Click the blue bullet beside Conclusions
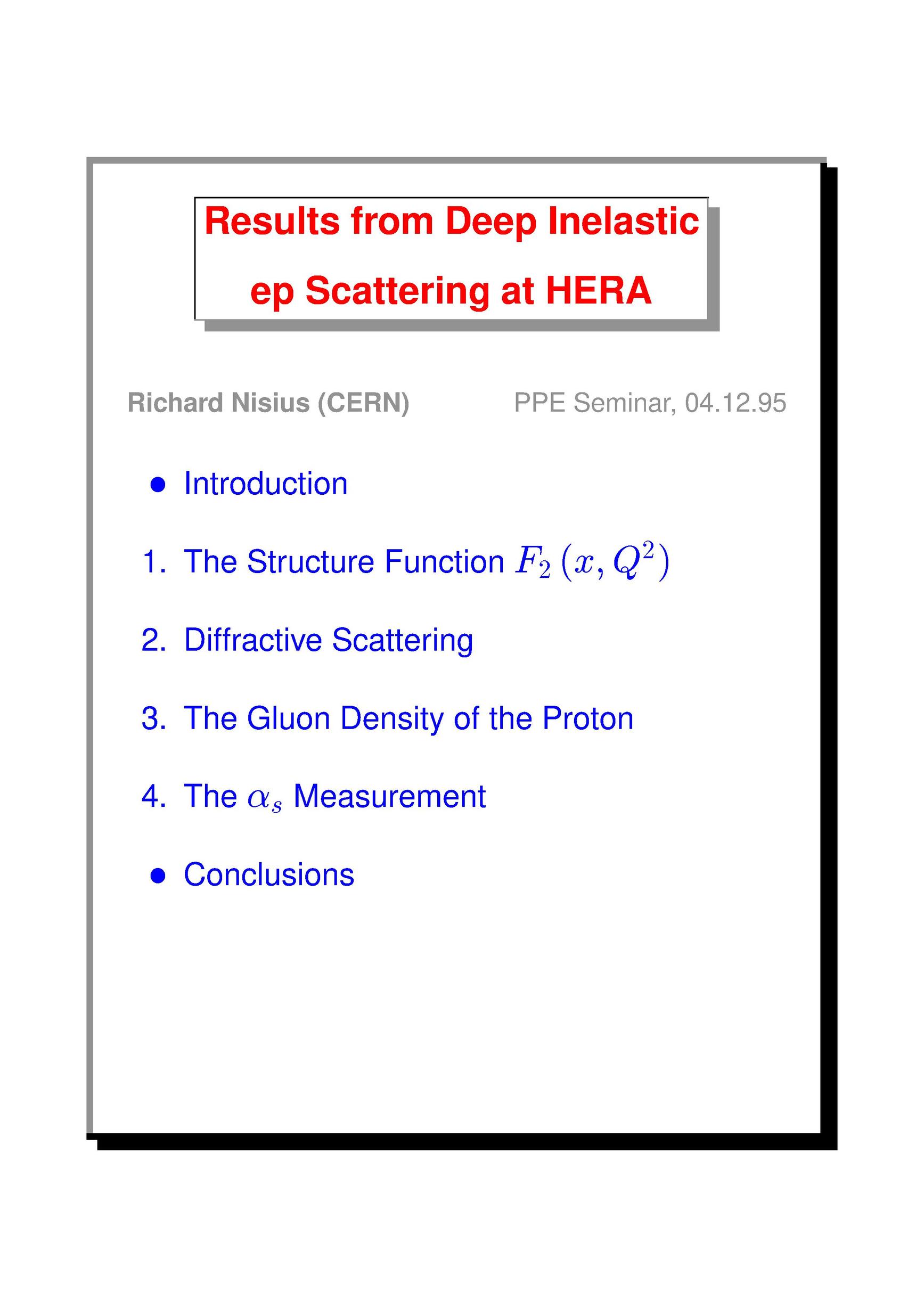 tap(158, 876)
